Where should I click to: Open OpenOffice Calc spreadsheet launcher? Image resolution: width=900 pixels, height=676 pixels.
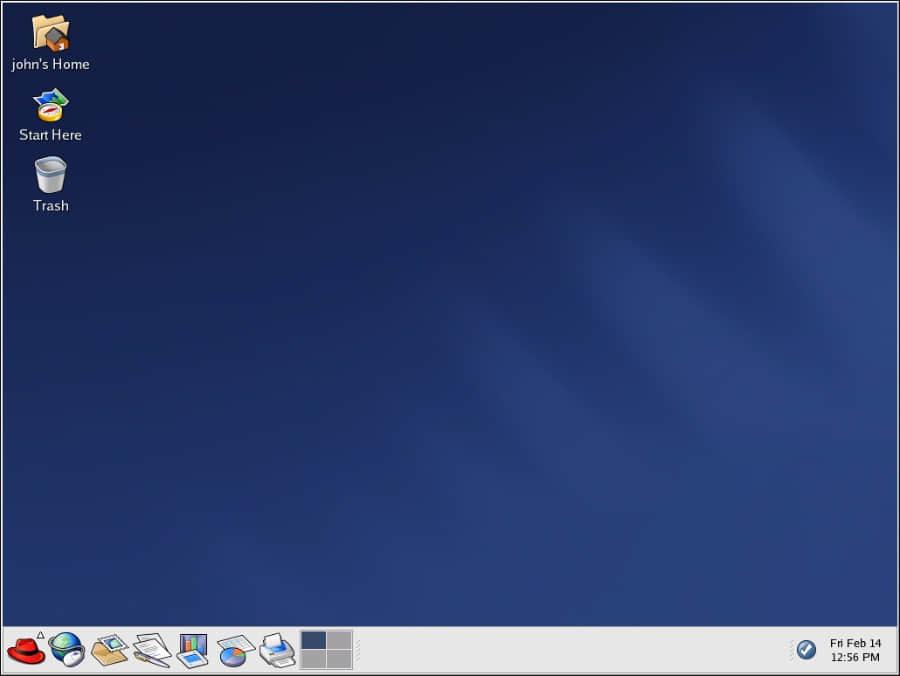point(235,651)
